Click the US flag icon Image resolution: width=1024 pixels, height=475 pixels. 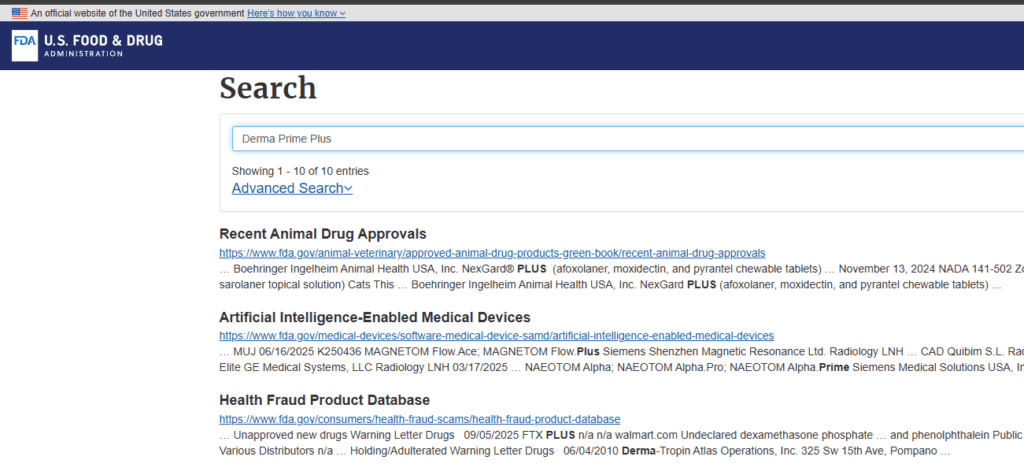pyautogui.click(x=20, y=13)
